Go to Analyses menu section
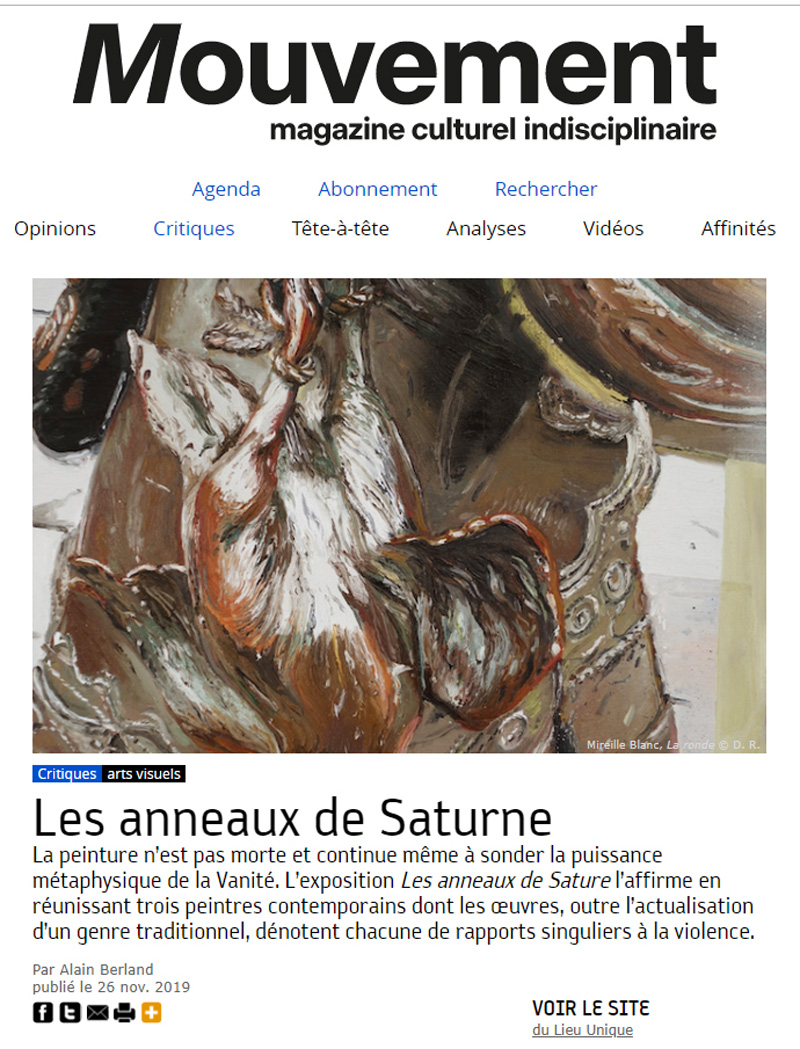 (486, 229)
